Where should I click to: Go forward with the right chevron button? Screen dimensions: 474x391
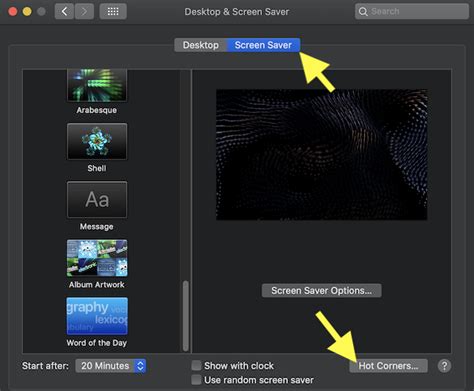tap(84, 12)
